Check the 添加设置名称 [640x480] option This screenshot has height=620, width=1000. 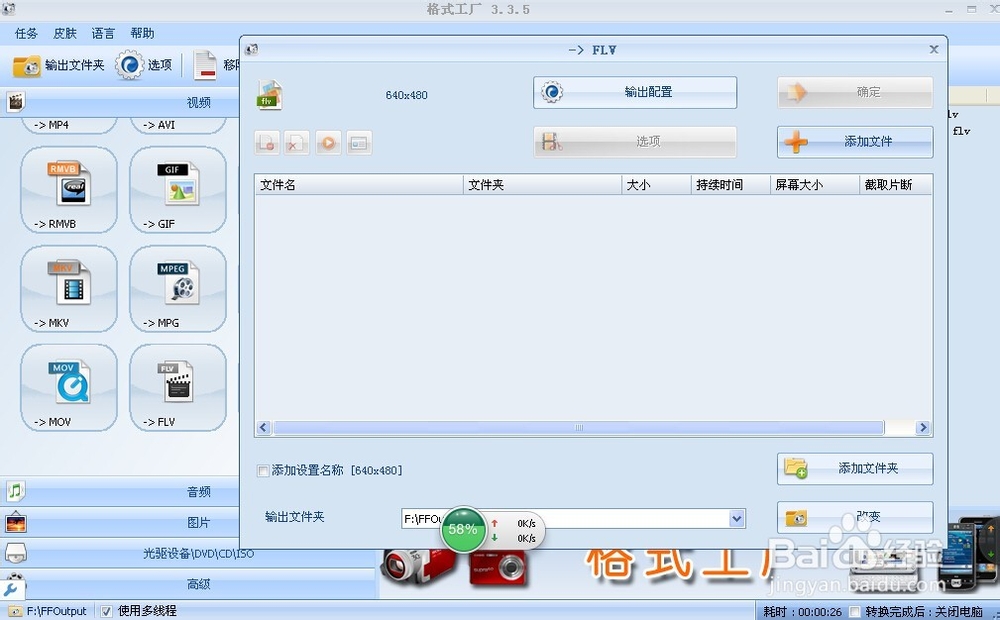264,470
